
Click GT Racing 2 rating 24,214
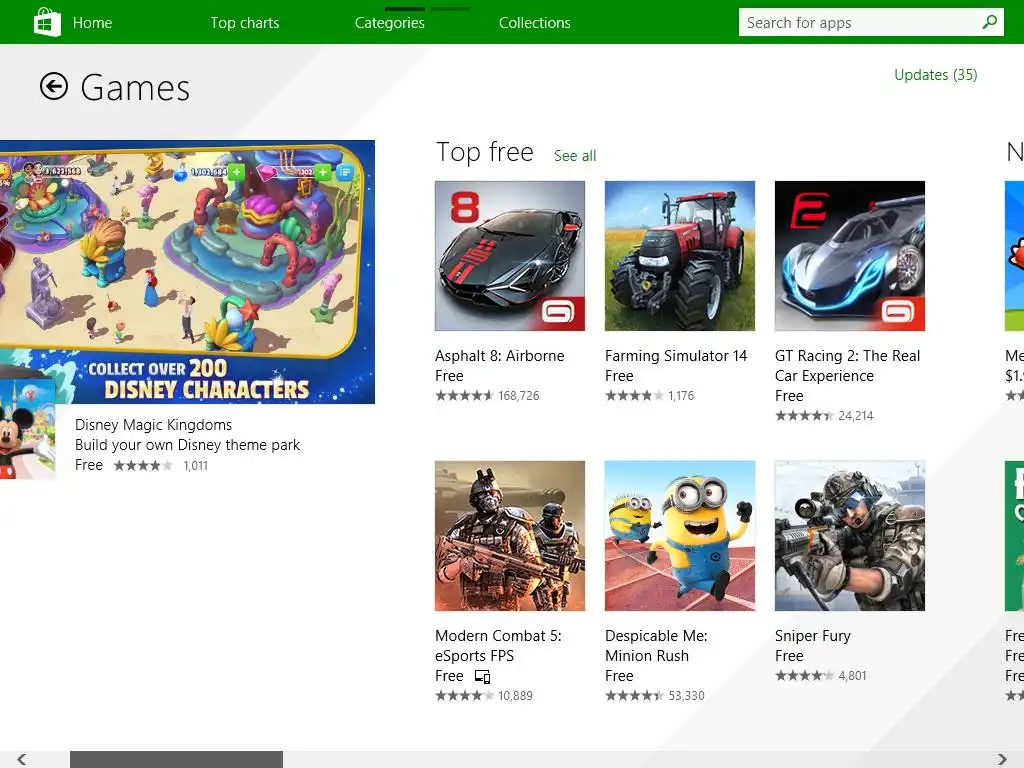click(x=824, y=416)
